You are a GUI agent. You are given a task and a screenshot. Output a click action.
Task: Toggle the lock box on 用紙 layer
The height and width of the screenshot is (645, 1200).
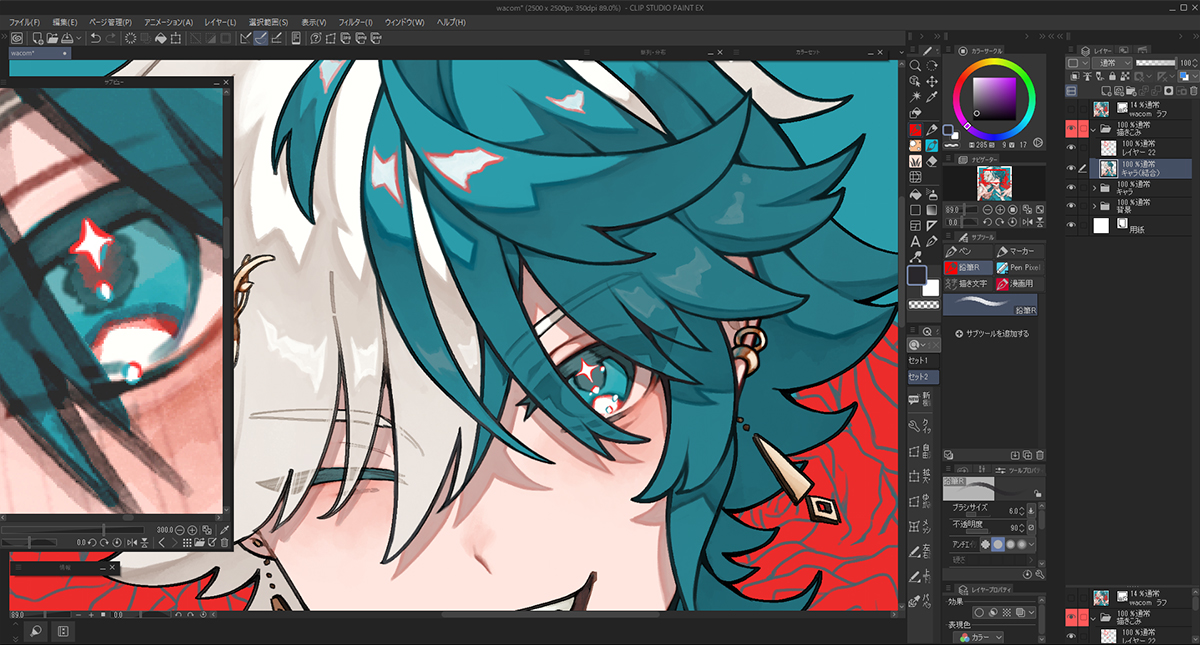tap(1084, 227)
